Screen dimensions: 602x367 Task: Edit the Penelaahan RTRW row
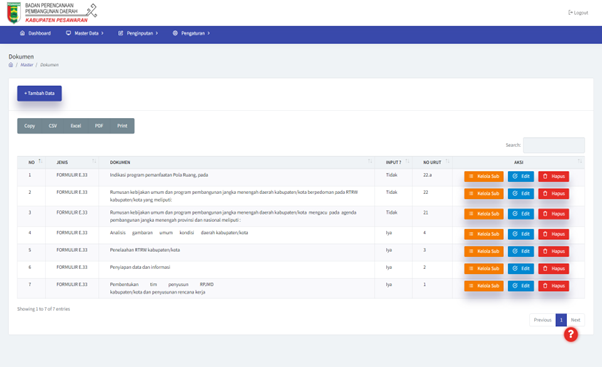pos(521,251)
